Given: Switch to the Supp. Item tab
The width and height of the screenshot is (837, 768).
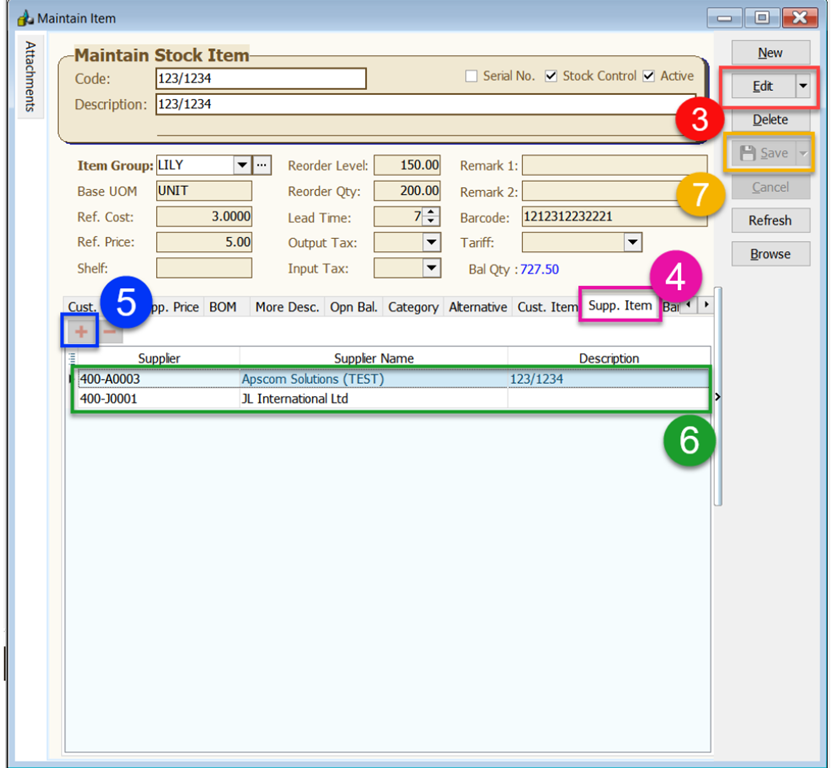Looking at the screenshot, I should [x=620, y=305].
